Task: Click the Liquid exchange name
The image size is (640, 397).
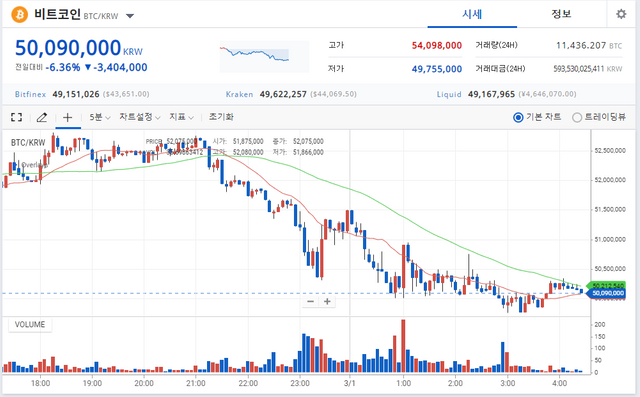Action: click(449, 94)
